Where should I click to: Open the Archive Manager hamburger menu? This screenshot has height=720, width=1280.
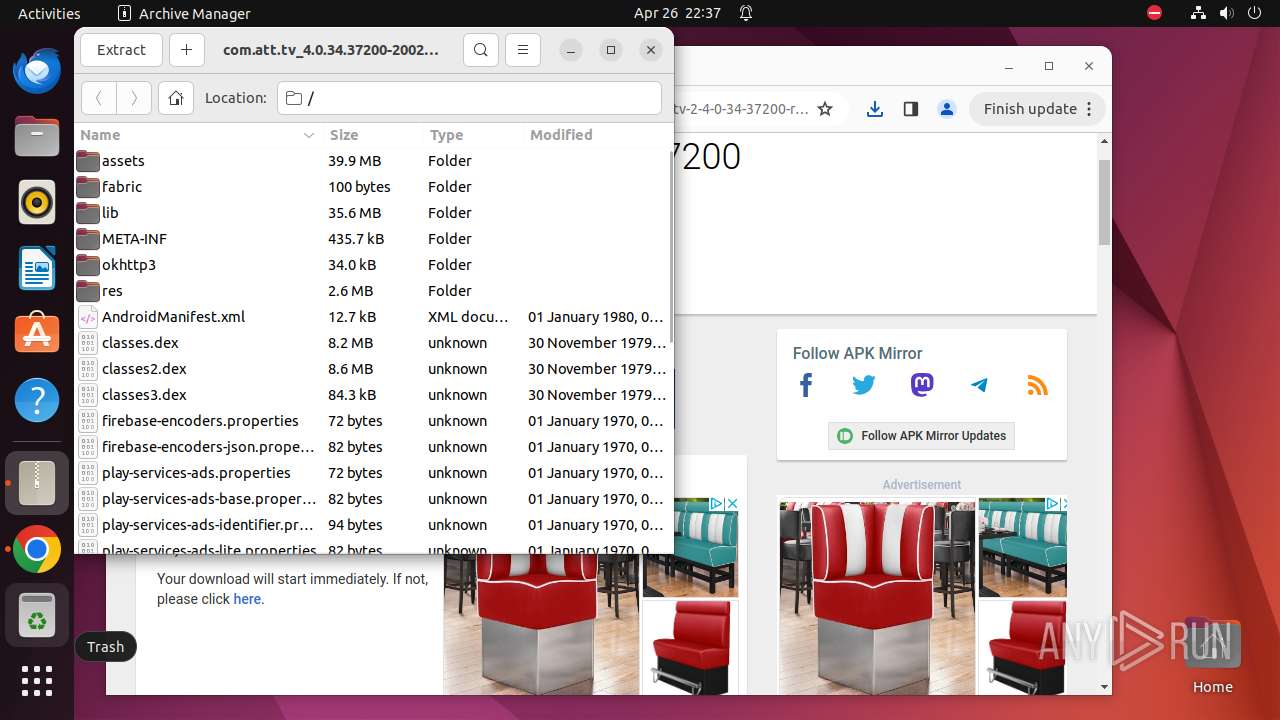pyautogui.click(x=523, y=50)
